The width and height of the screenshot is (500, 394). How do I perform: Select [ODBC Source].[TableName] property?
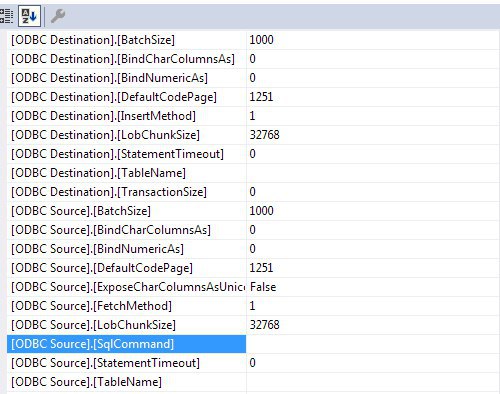[x=127, y=382]
